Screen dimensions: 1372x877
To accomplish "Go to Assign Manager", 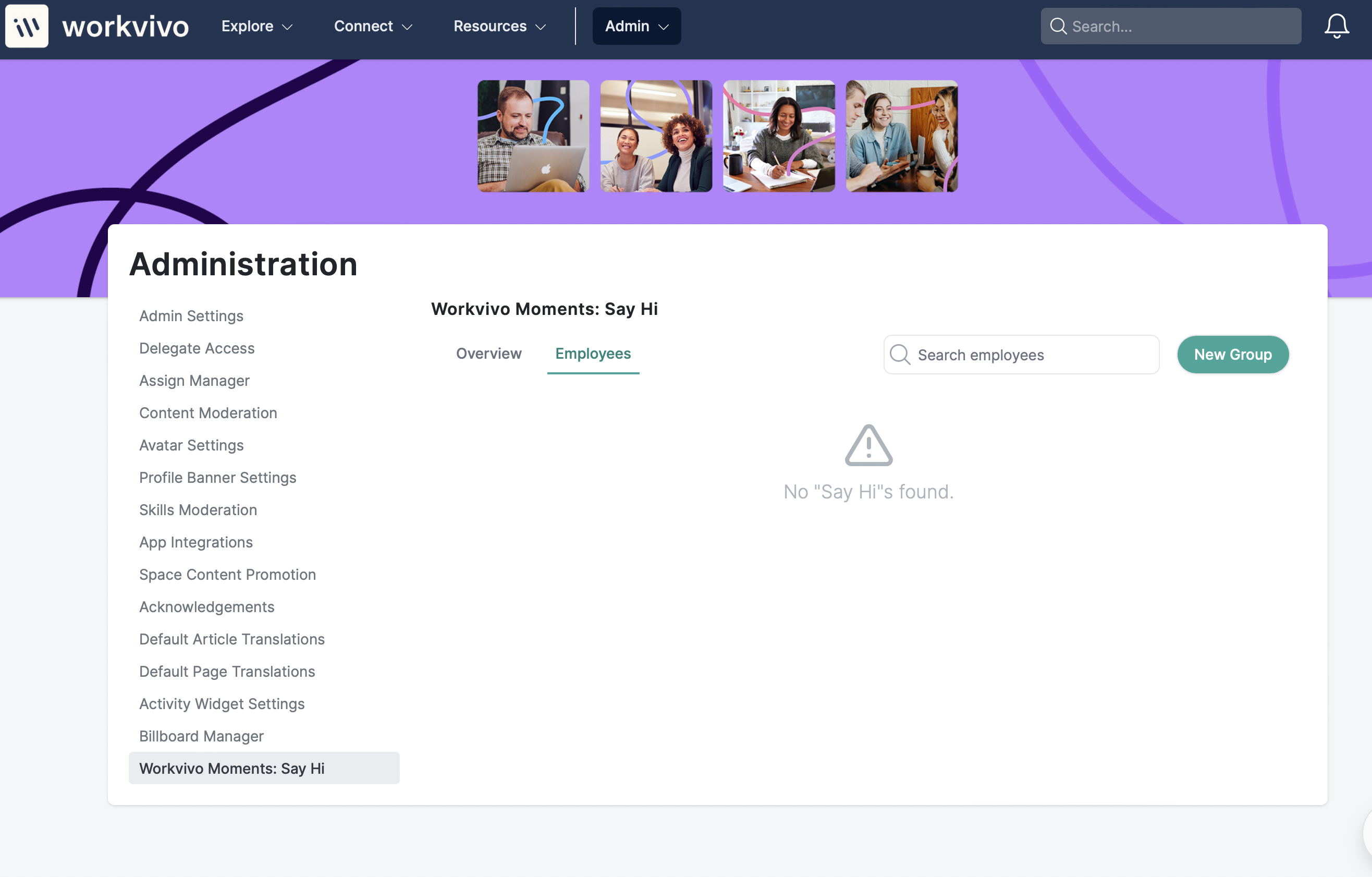I will pyautogui.click(x=194, y=381).
